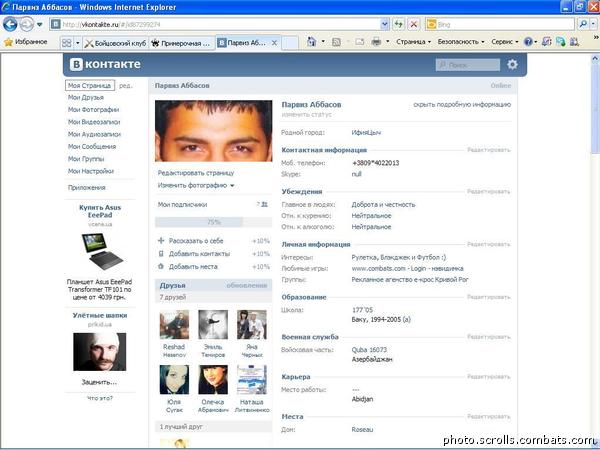Click the Улётные шапки ad title
The image size is (600, 450).
click(100, 315)
